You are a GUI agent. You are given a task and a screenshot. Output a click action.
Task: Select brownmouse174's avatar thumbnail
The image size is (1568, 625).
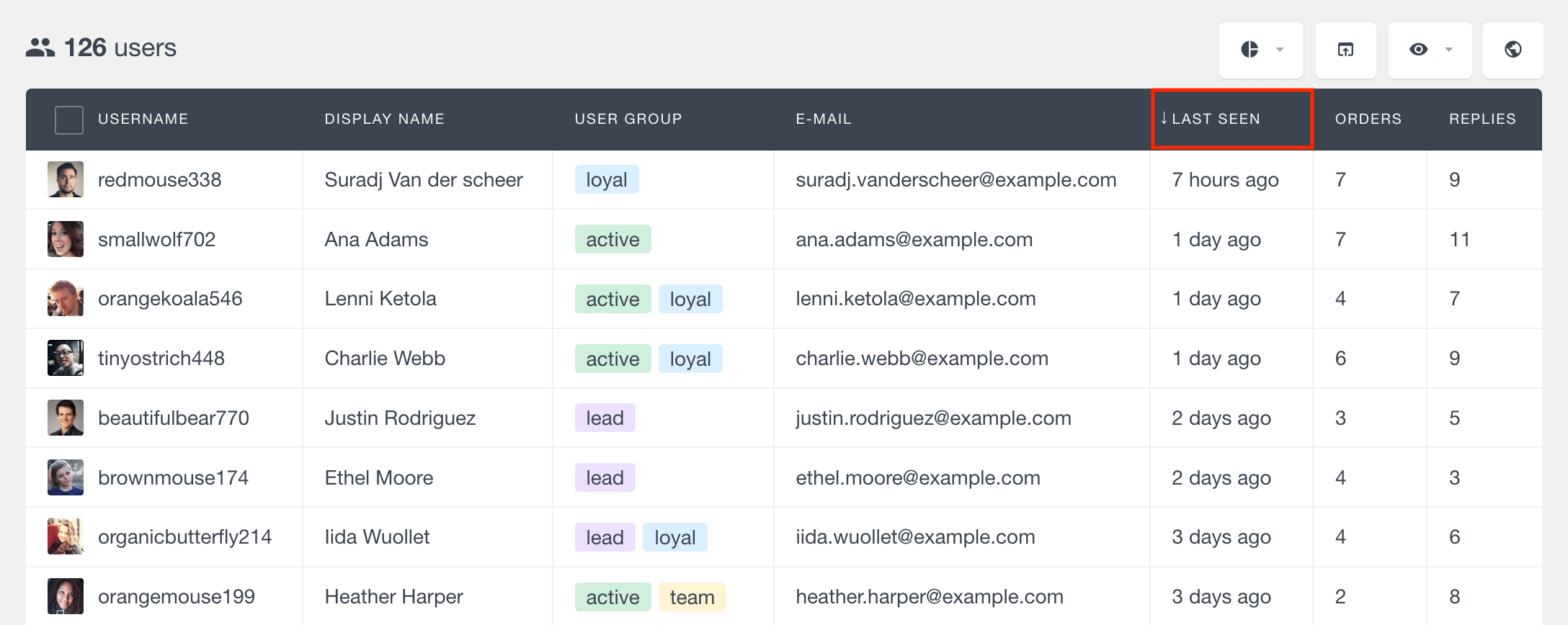coord(66,477)
